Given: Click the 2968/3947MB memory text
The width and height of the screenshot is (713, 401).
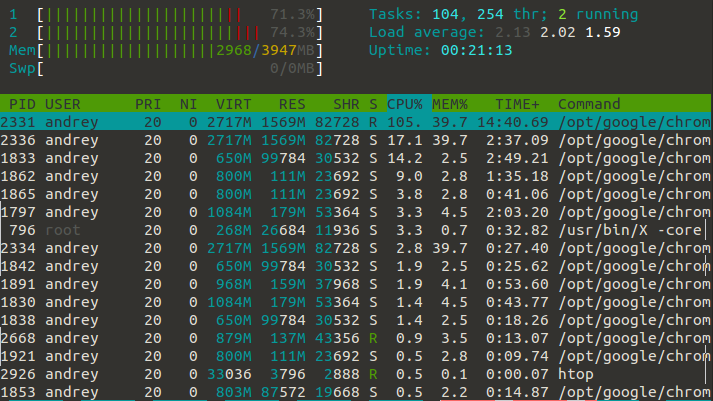Looking at the screenshot, I should point(265,50).
